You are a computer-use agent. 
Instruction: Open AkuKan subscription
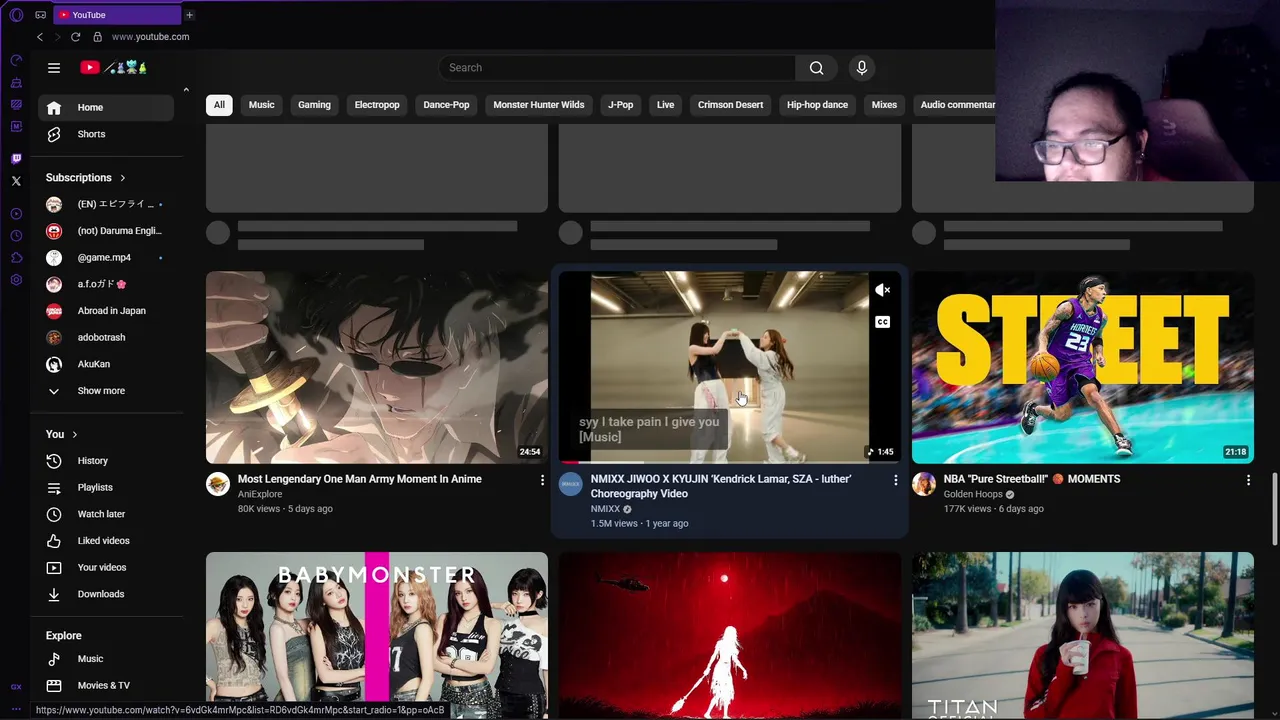[106, 364]
